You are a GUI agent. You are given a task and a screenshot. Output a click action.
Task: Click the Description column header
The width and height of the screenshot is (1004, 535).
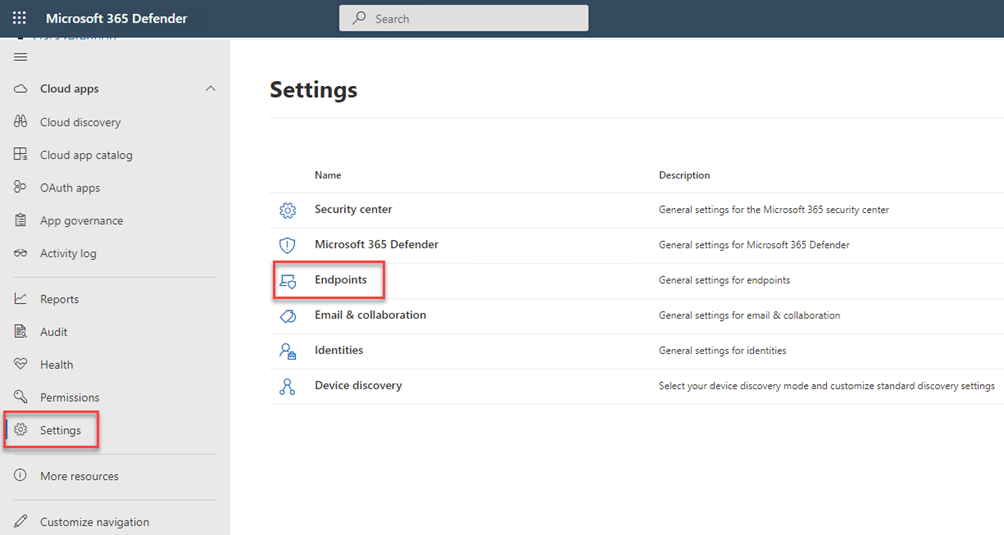684,175
